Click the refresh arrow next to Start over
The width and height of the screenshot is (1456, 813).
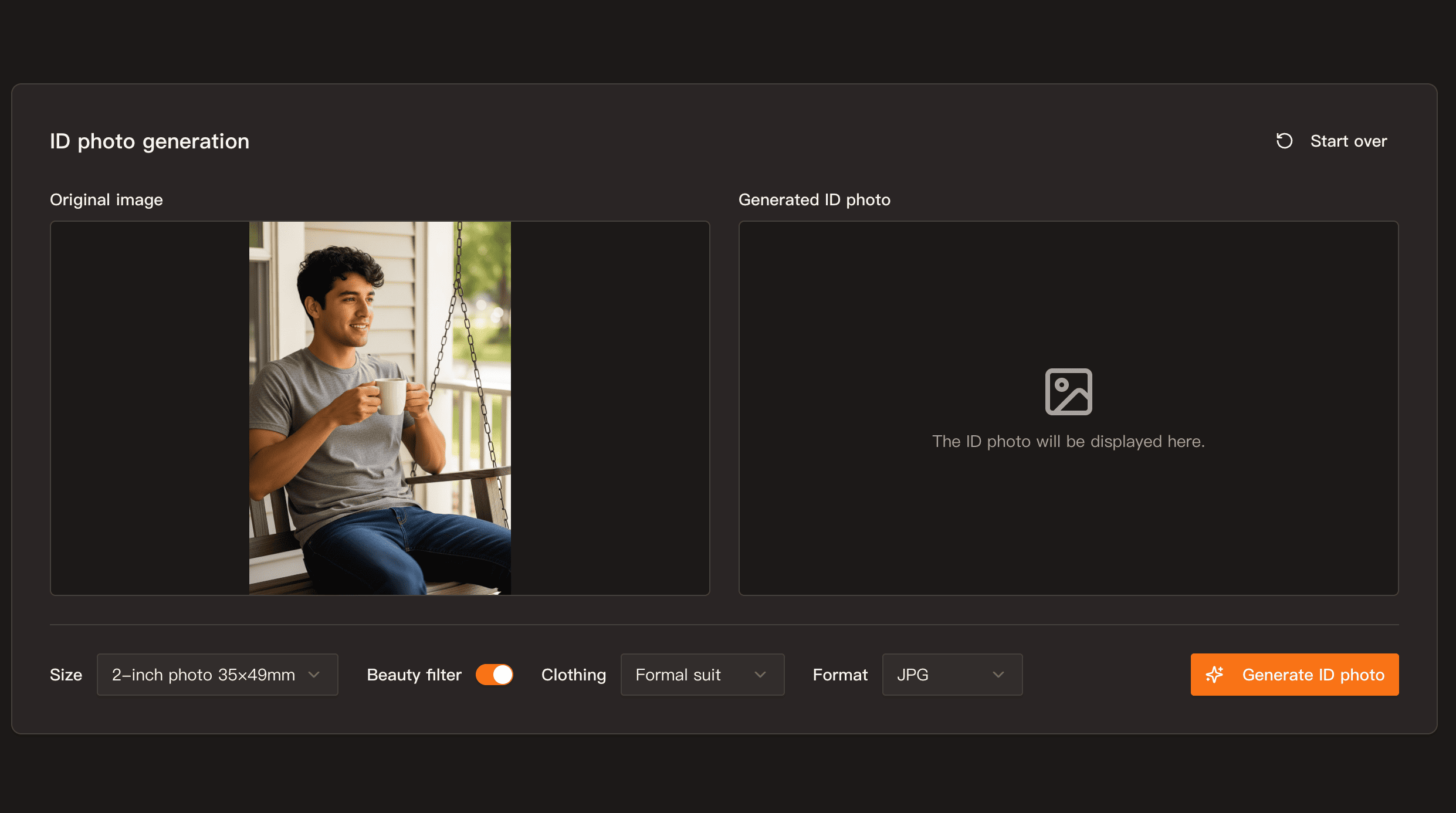click(1284, 141)
